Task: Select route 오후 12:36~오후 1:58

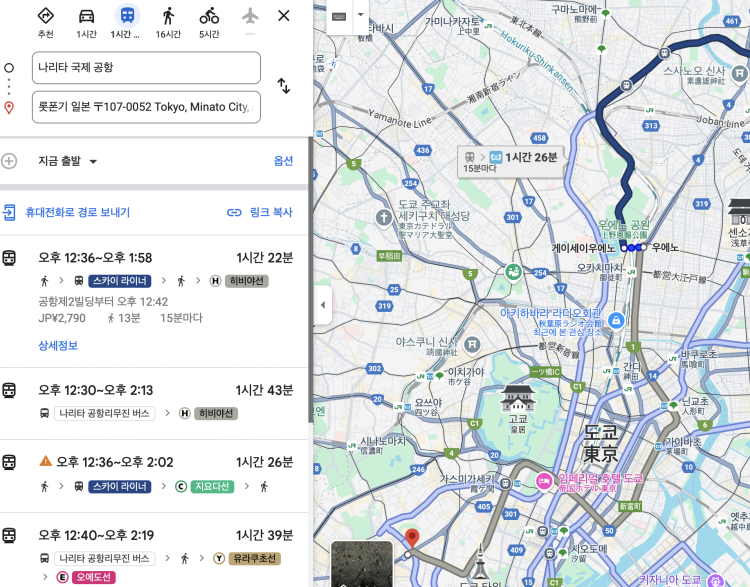Action: point(154,301)
